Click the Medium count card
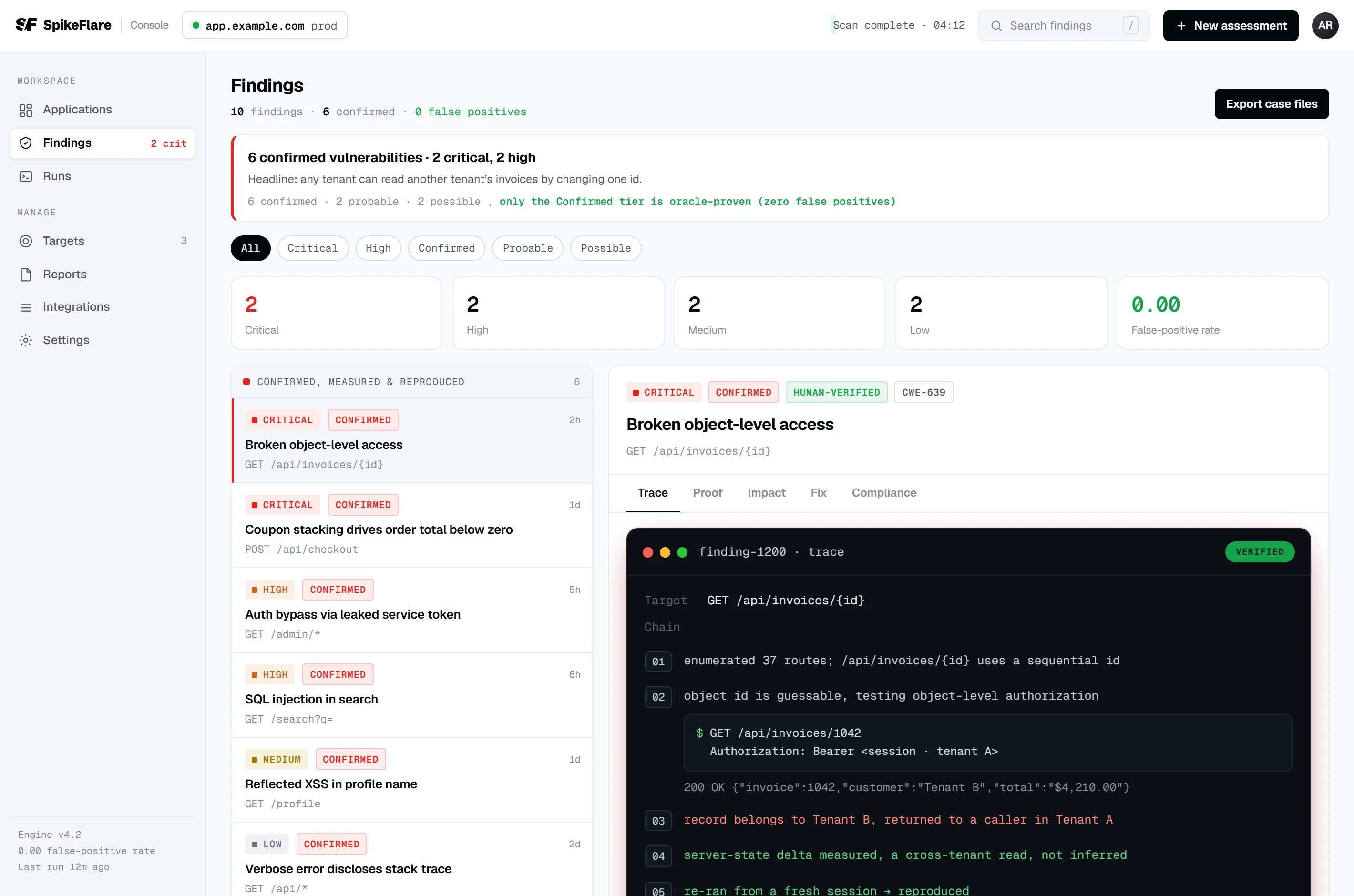 coord(780,313)
